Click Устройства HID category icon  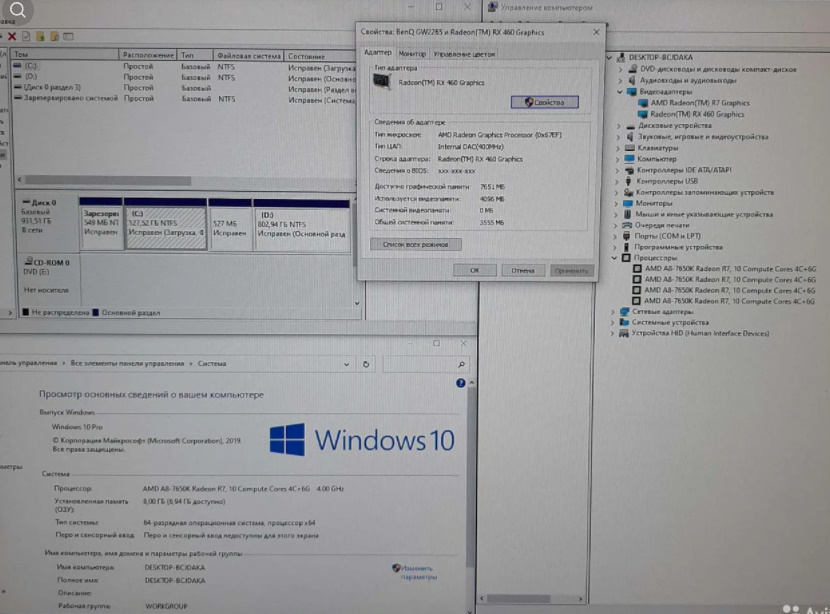624,333
